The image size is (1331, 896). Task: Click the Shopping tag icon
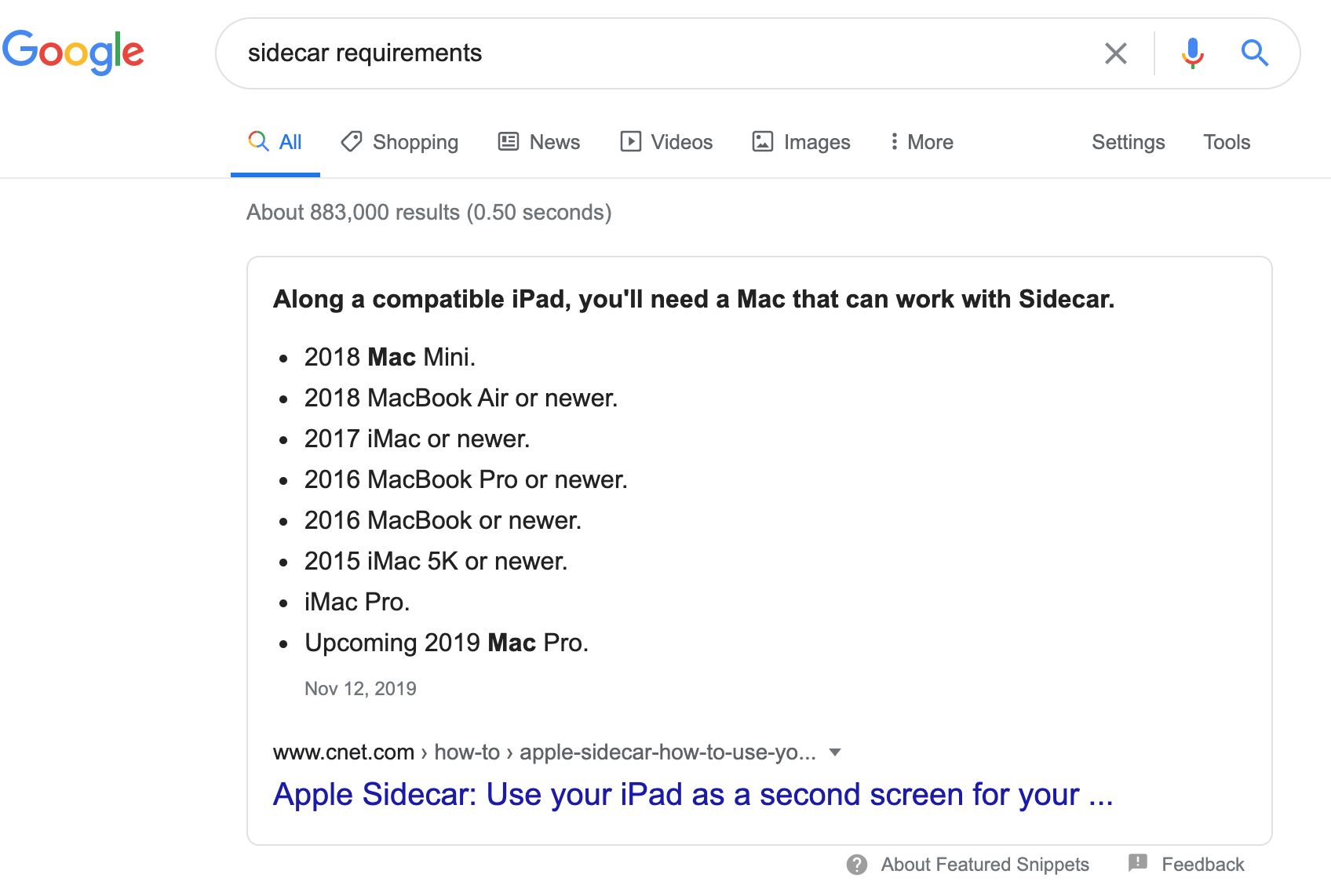click(x=352, y=141)
